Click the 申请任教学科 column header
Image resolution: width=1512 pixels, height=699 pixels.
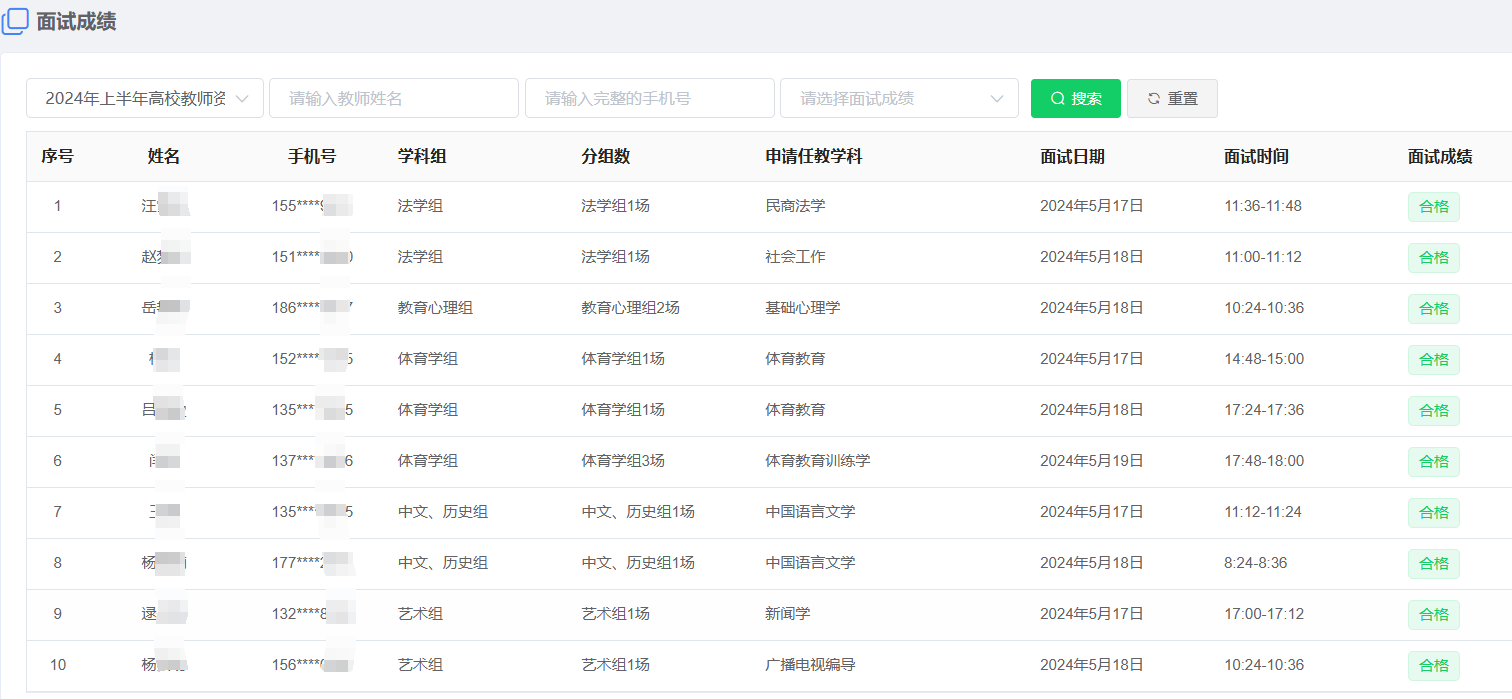click(x=813, y=157)
